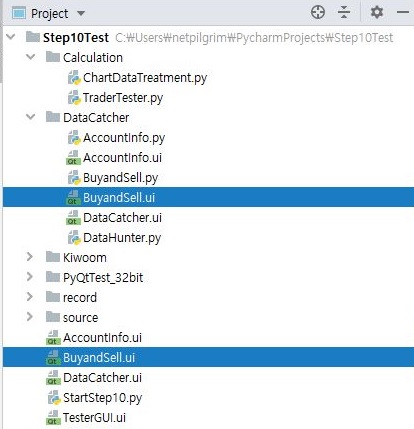Click the Calculation folder icon
Screen dimensions: 414x429
(x=53, y=57)
